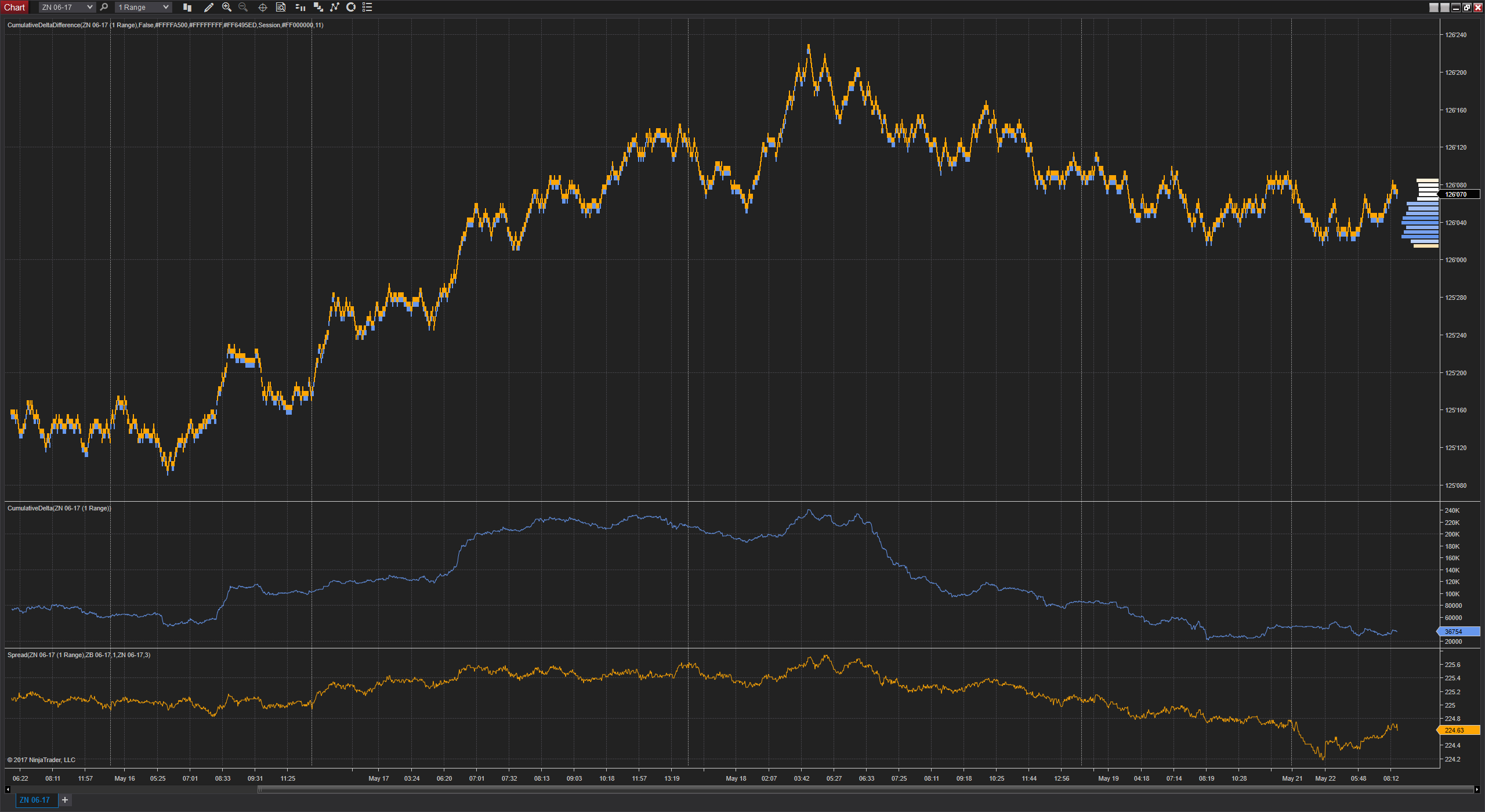The height and width of the screenshot is (812, 1485).
Task: Expand the 1 Range interval dropdown
Action: tap(143, 8)
